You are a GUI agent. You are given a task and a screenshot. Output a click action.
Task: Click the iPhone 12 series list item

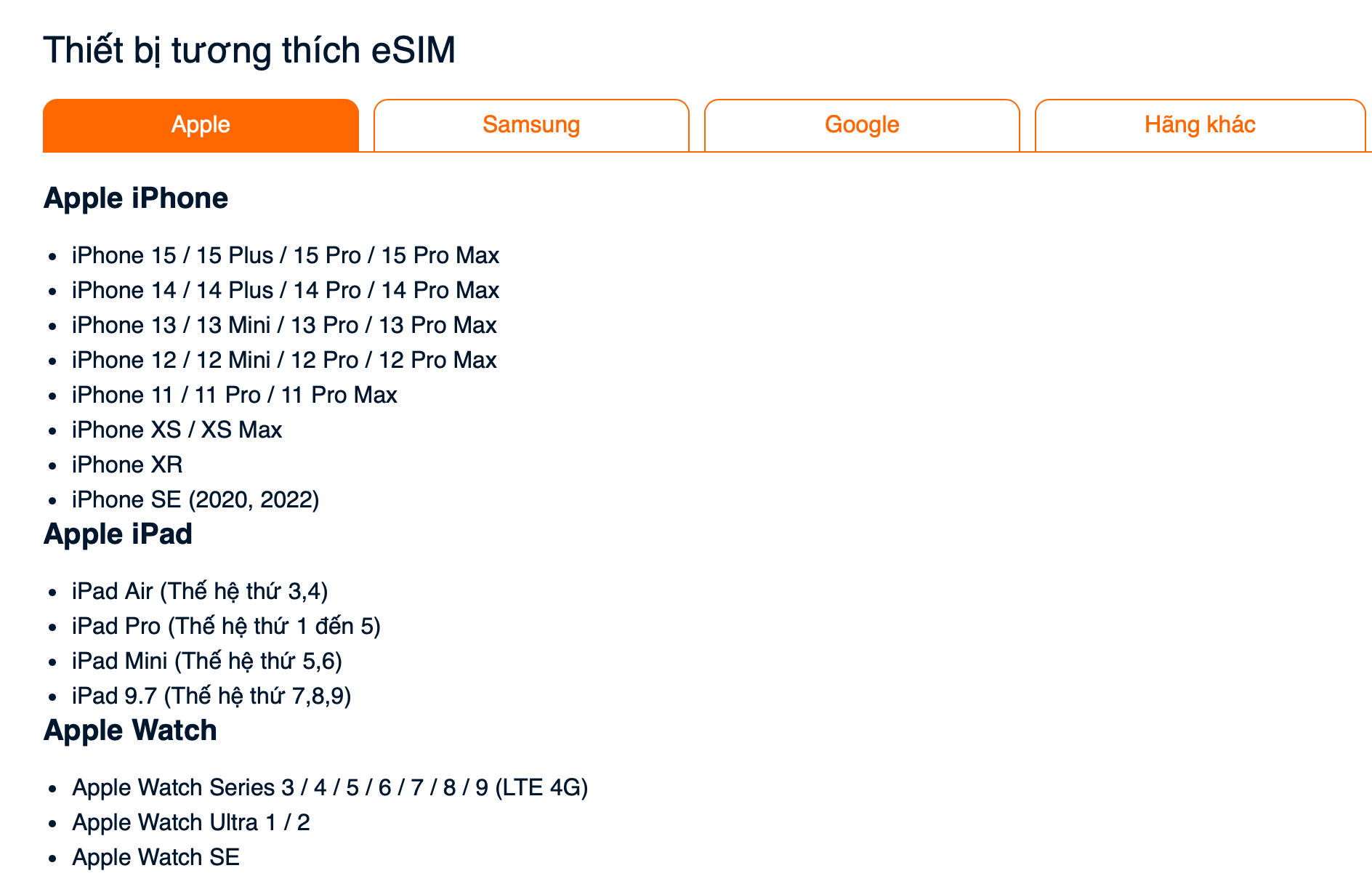click(284, 360)
